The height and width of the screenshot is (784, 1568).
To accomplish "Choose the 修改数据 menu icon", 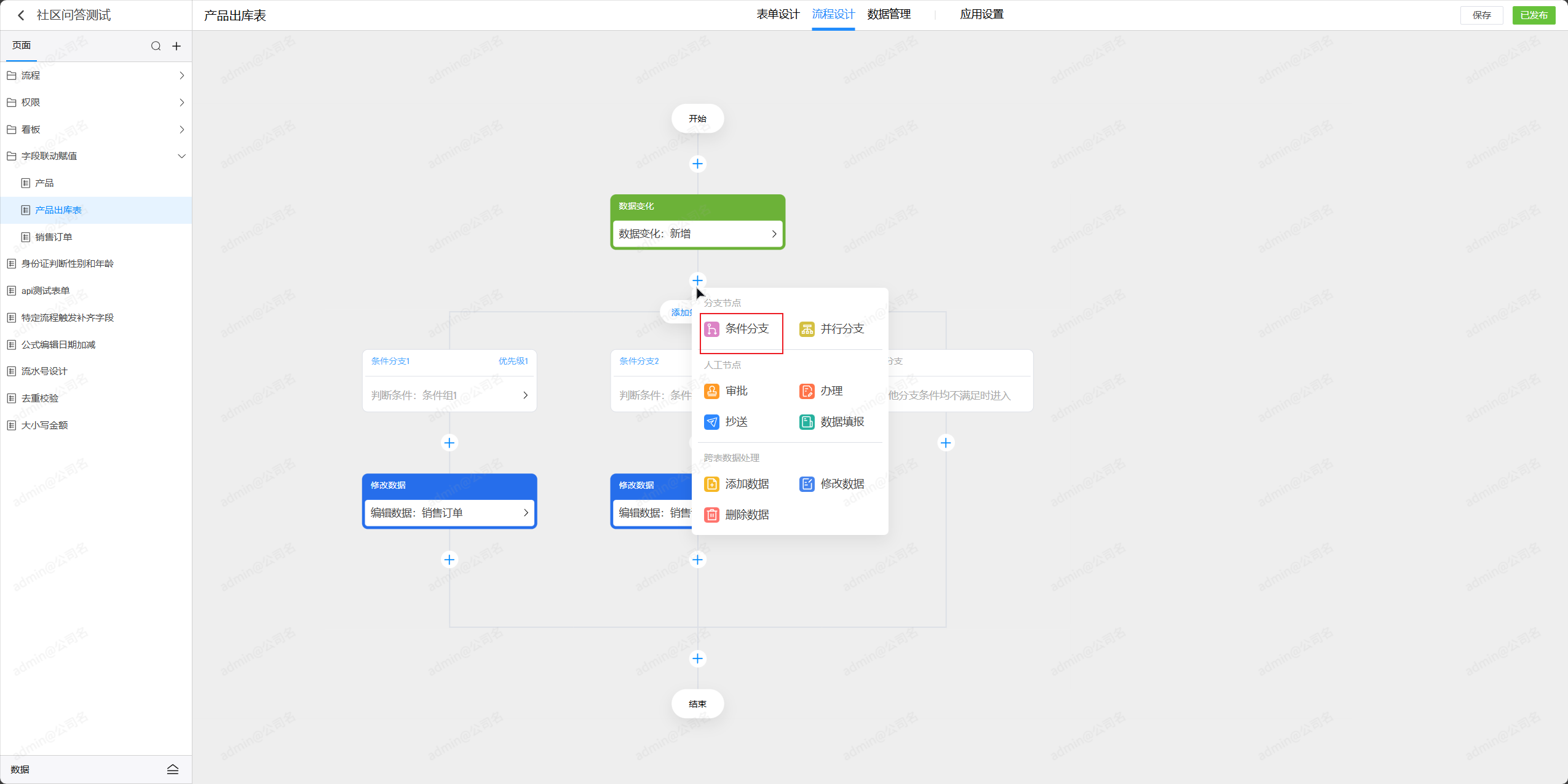I will click(806, 484).
